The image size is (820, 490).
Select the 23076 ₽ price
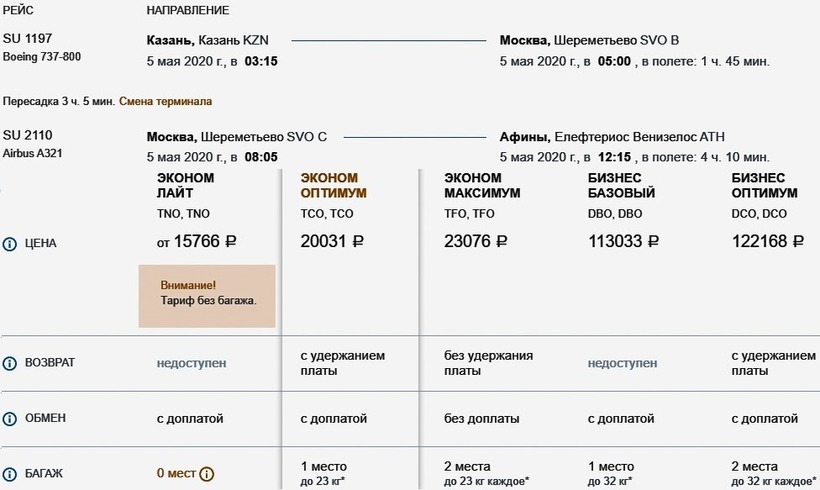[476, 241]
